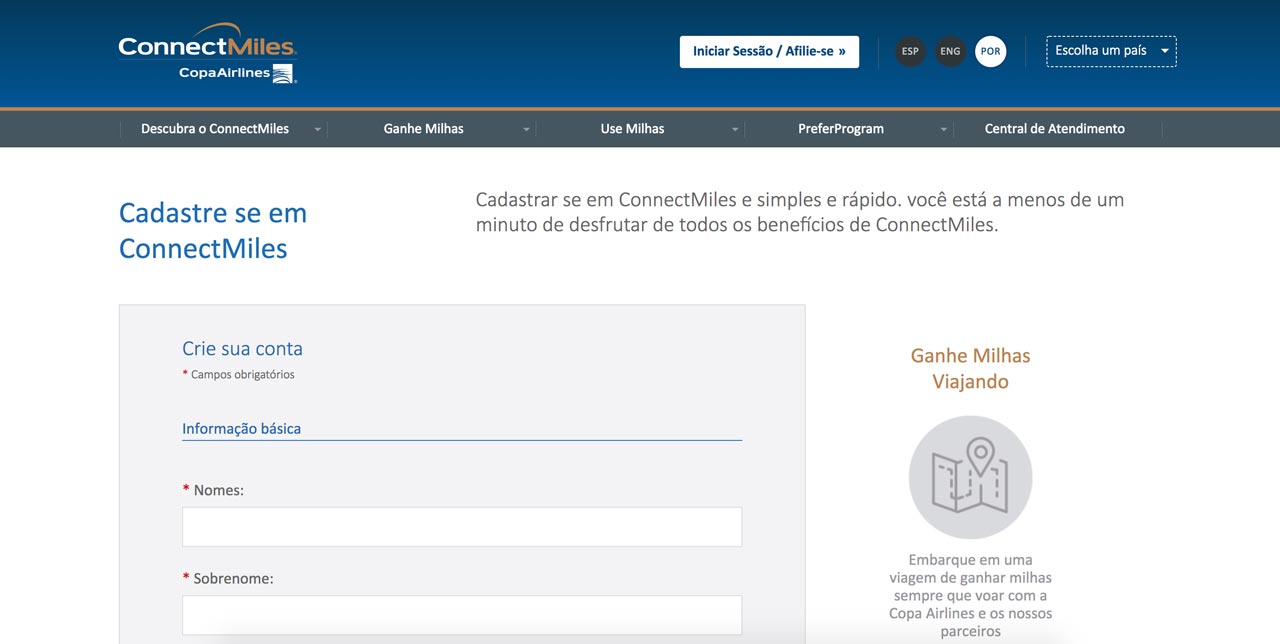Expand the Use Milhas menu arrow

click(735, 129)
